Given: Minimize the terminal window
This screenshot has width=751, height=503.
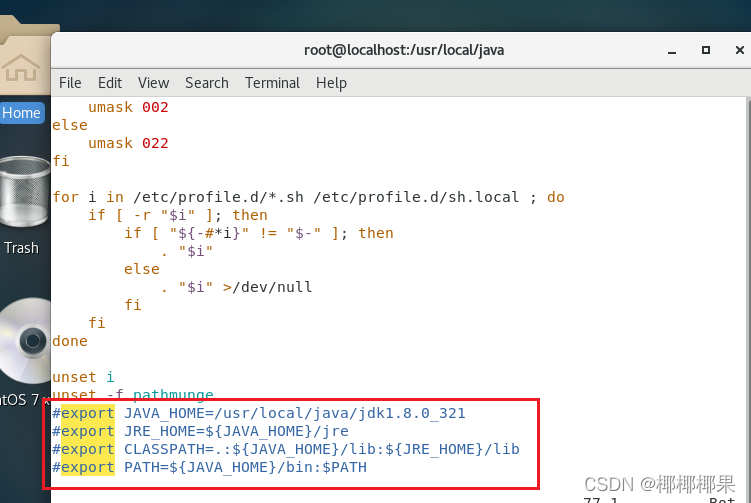Looking at the screenshot, I should [x=672, y=50].
